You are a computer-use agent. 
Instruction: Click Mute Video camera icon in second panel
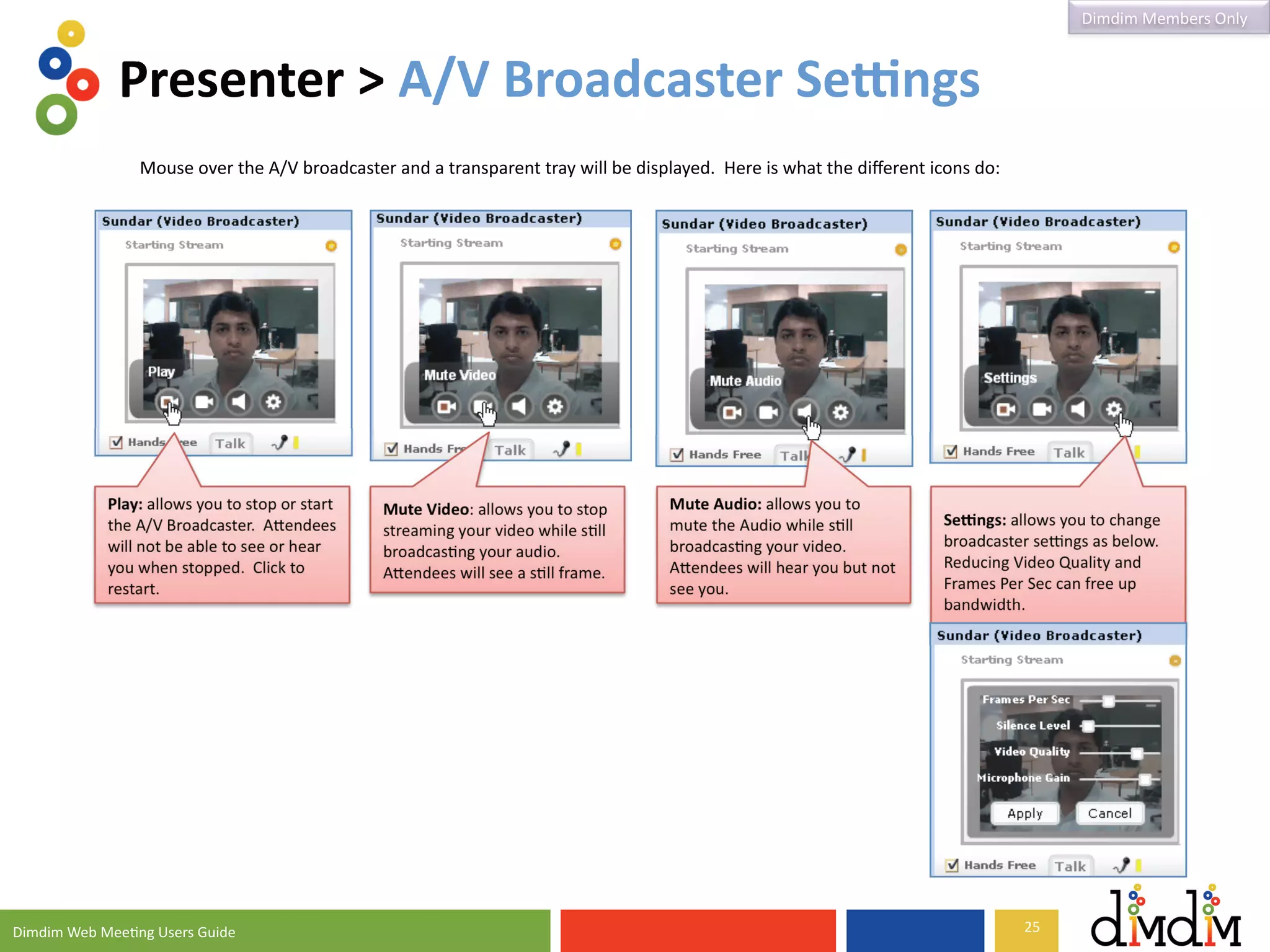pyautogui.click(x=482, y=407)
